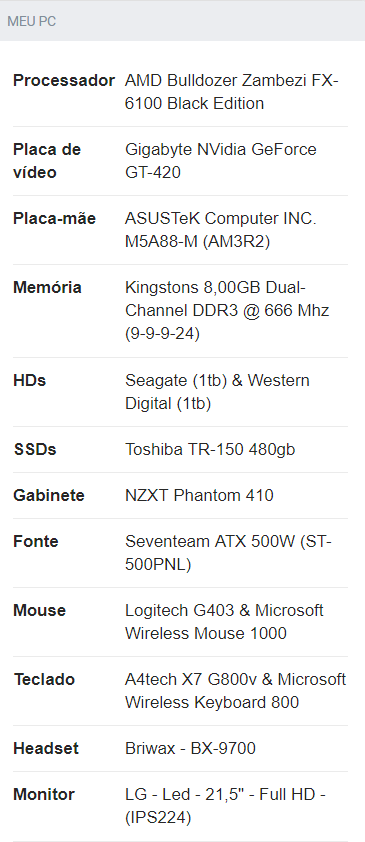
Task: Select the HDs label
Action: click(30, 380)
